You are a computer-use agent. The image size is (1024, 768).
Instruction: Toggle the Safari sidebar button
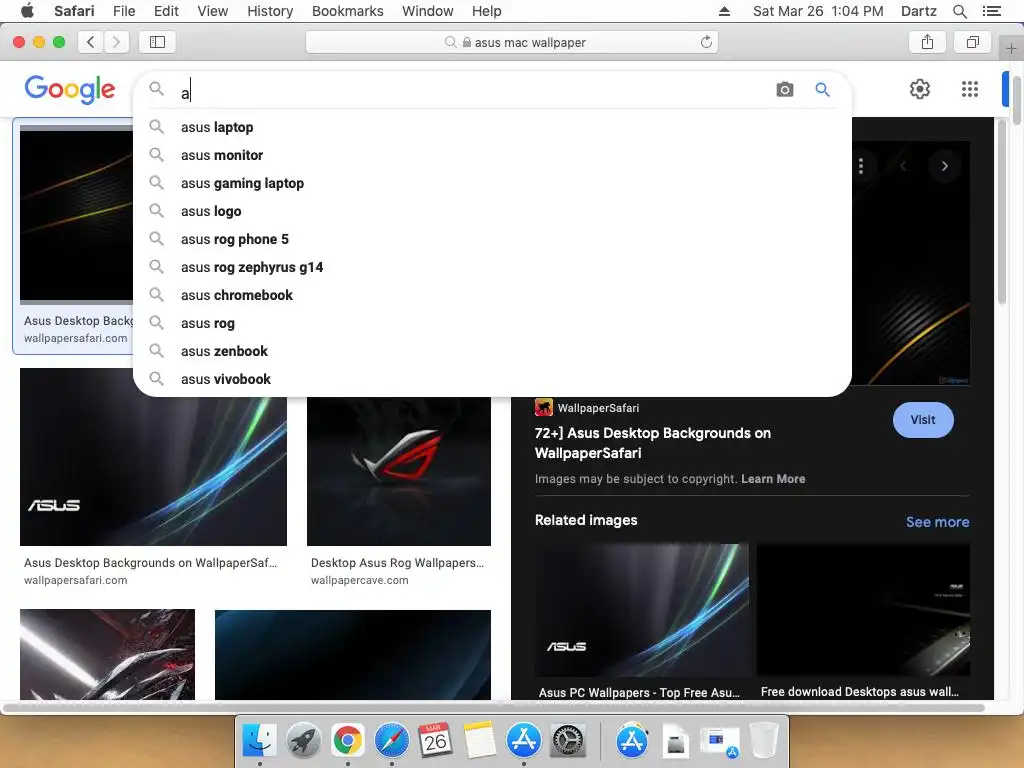coord(157,42)
